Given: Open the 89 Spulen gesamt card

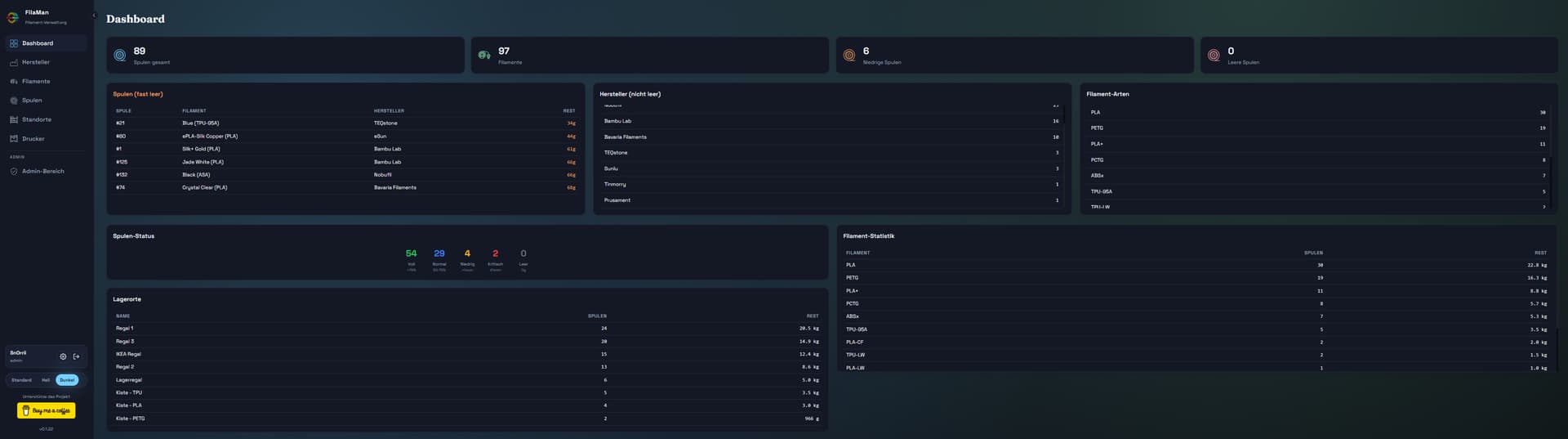Looking at the screenshot, I should [285, 55].
